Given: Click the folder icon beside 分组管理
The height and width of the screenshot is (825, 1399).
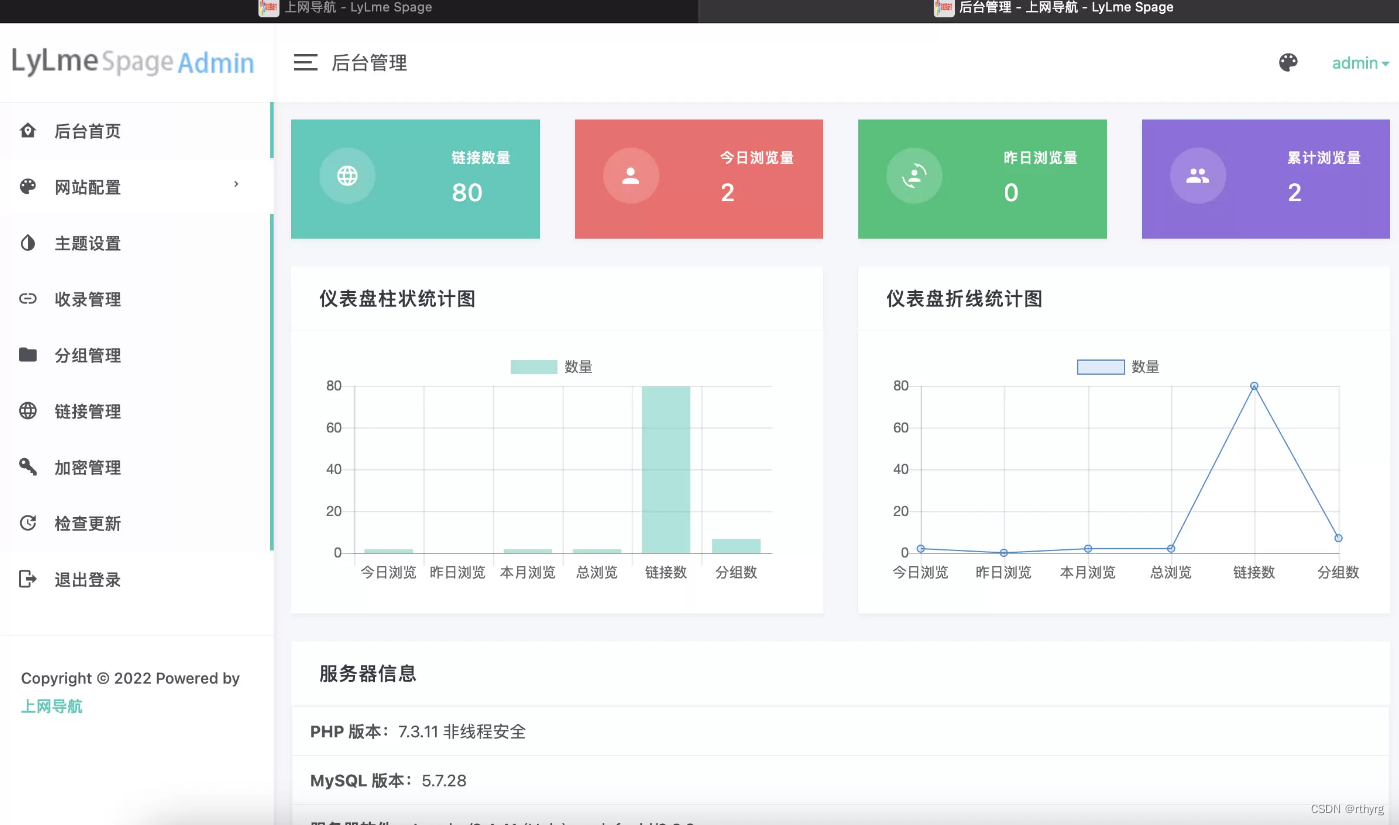Looking at the screenshot, I should click(28, 355).
